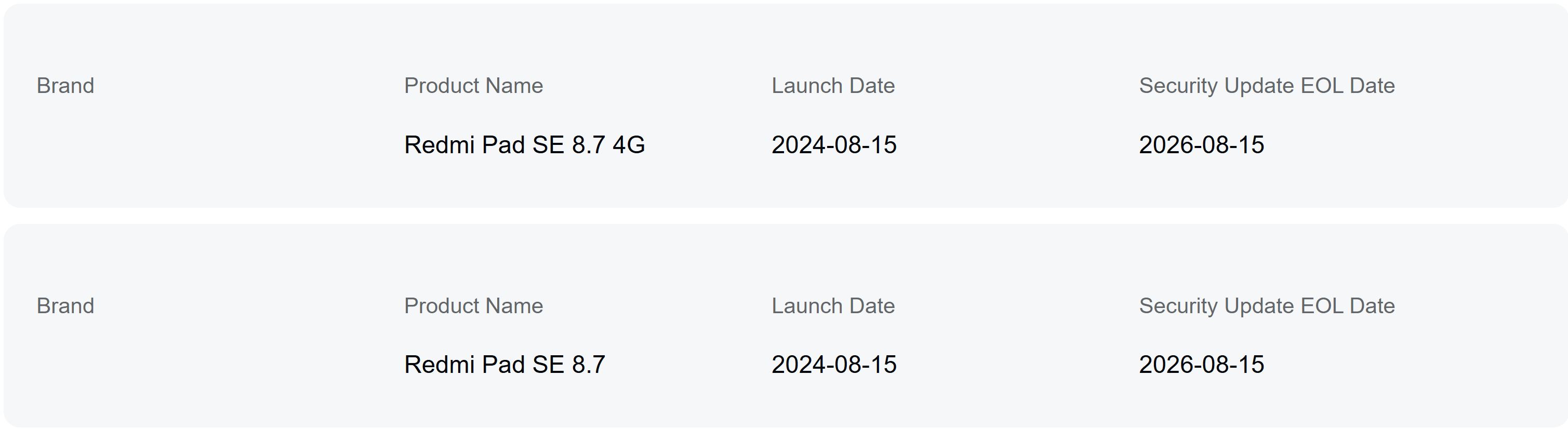
Task: Click the white gap between the two cards
Action: click(784, 216)
